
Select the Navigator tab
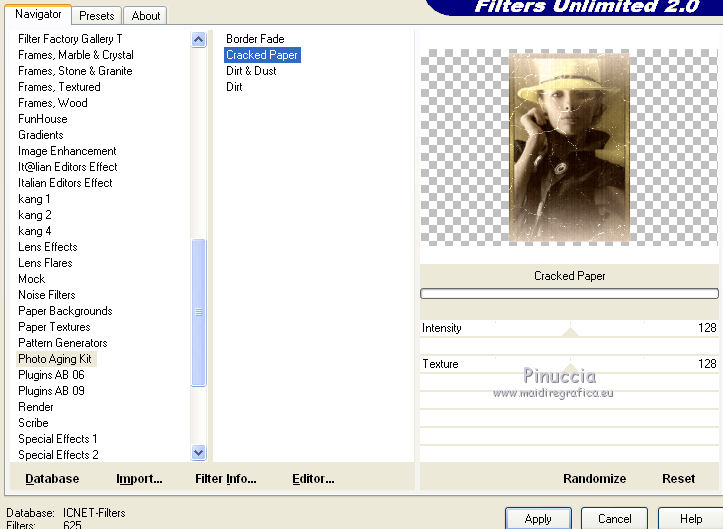tap(38, 14)
